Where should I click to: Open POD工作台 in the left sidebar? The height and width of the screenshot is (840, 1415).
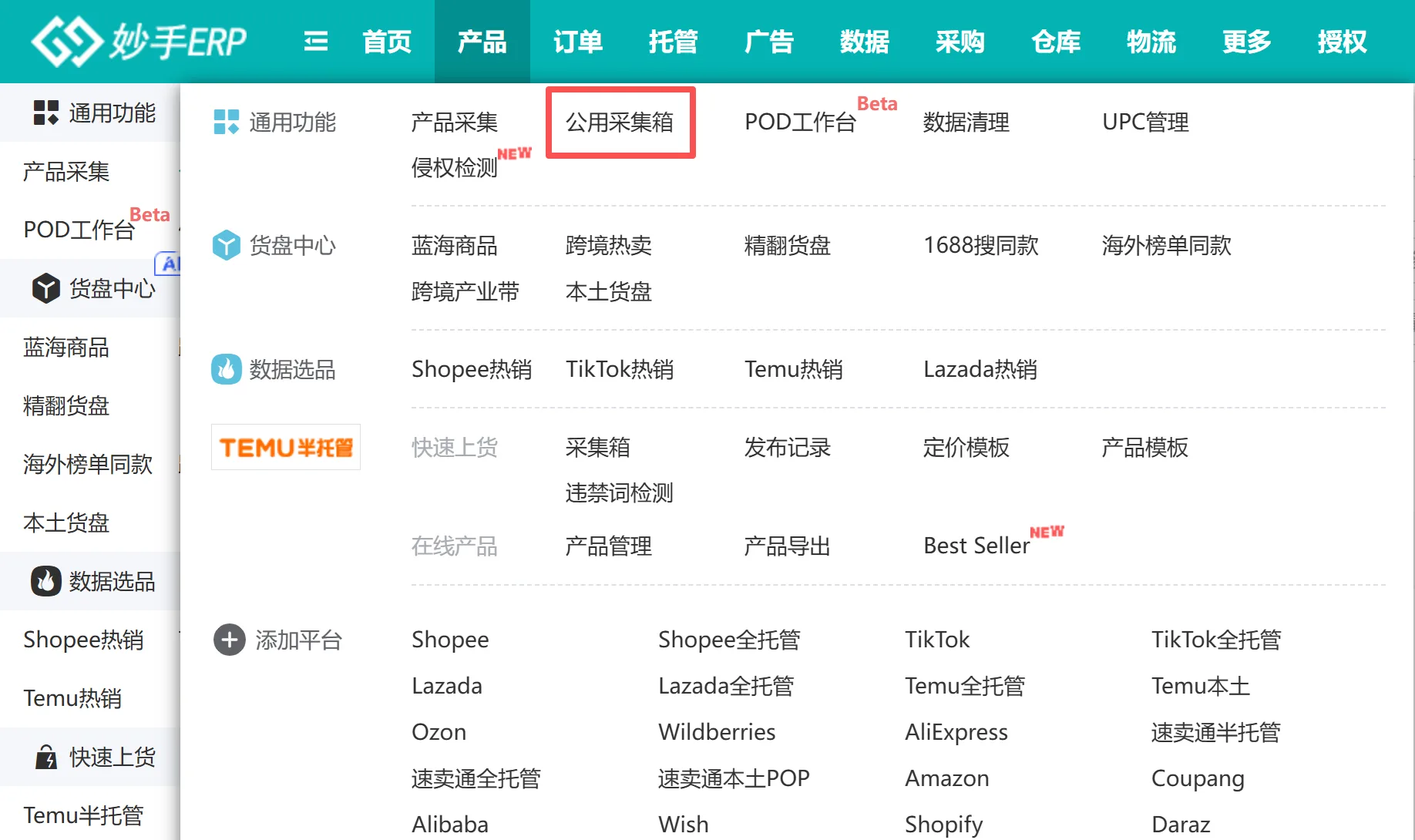click(79, 229)
